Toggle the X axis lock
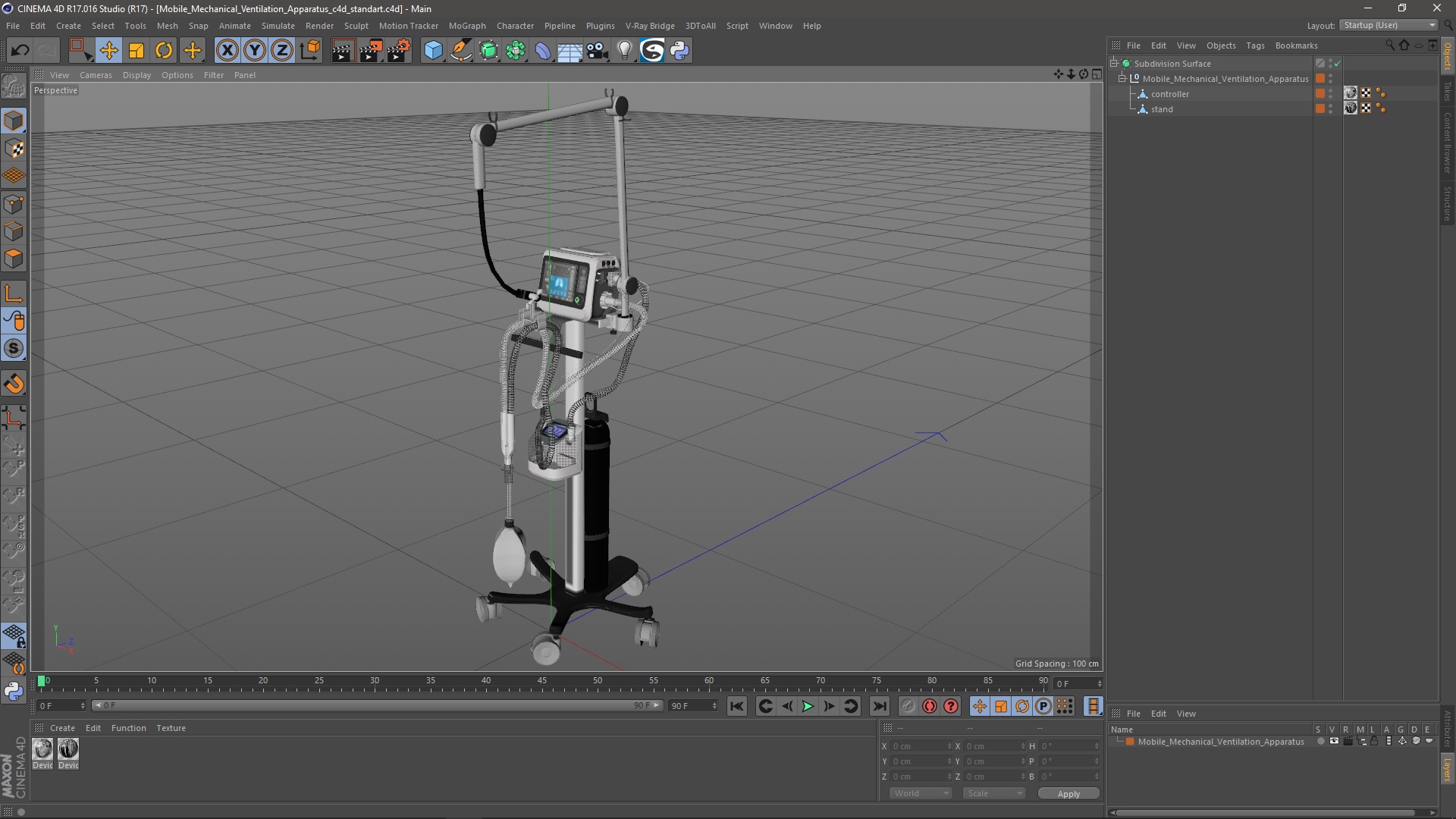The height and width of the screenshot is (819, 1456). [227, 51]
